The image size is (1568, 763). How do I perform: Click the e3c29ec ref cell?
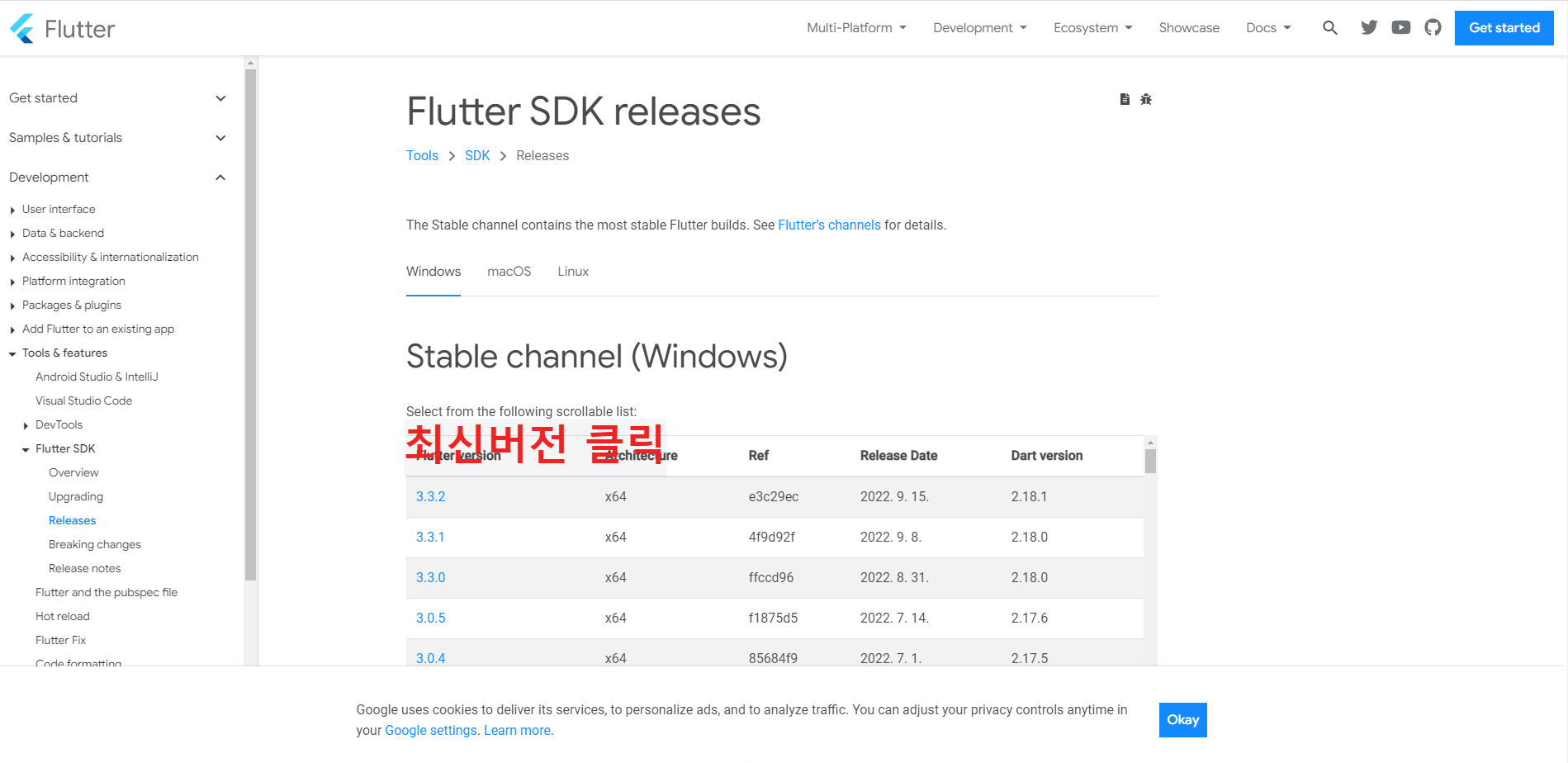pyautogui.click(x=774, y=496)
